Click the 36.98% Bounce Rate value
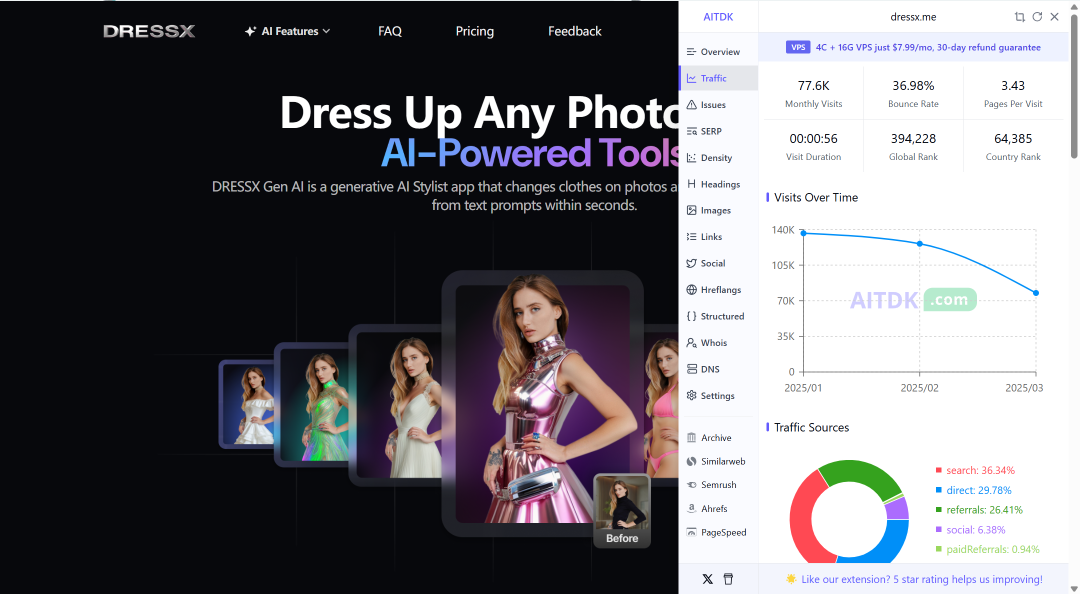 pos(913,85)
